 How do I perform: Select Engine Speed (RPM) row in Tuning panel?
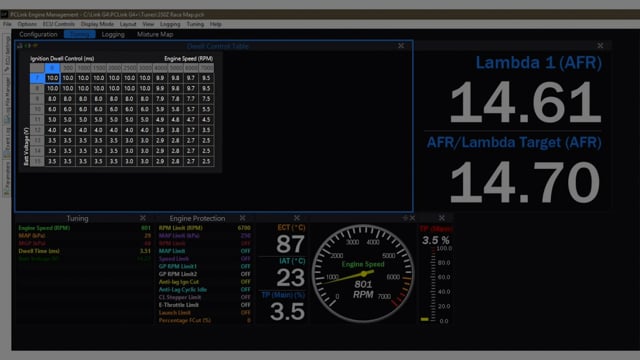84,228
